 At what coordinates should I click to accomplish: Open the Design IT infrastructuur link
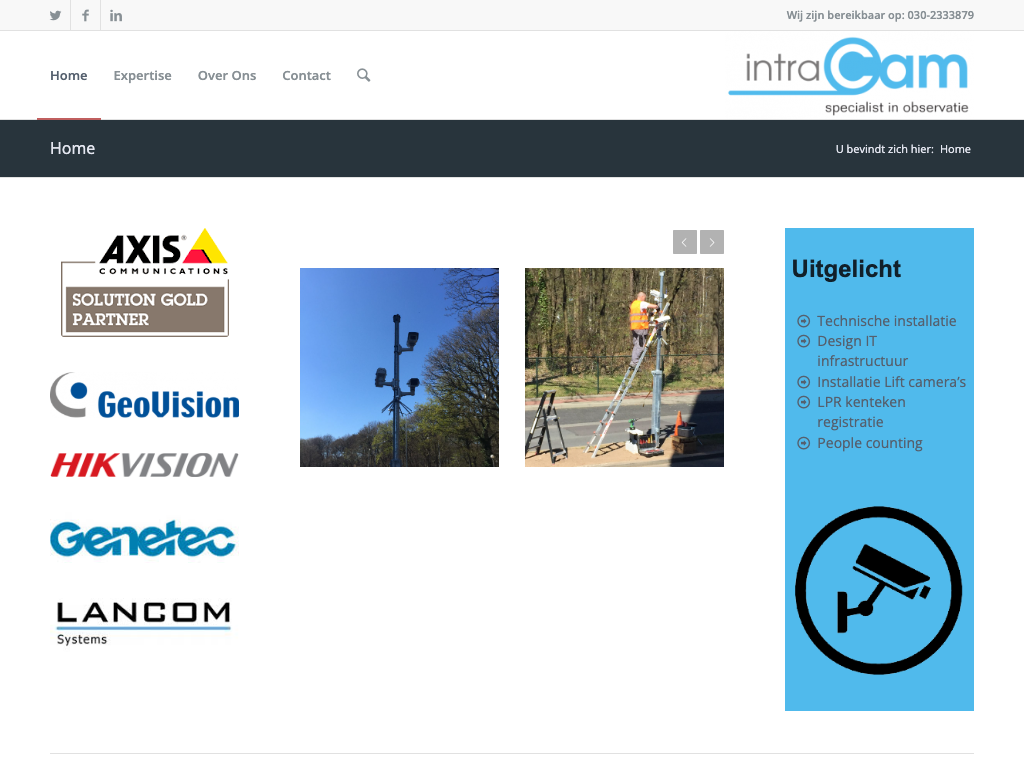pyautogui.click(x=862, y=351)
